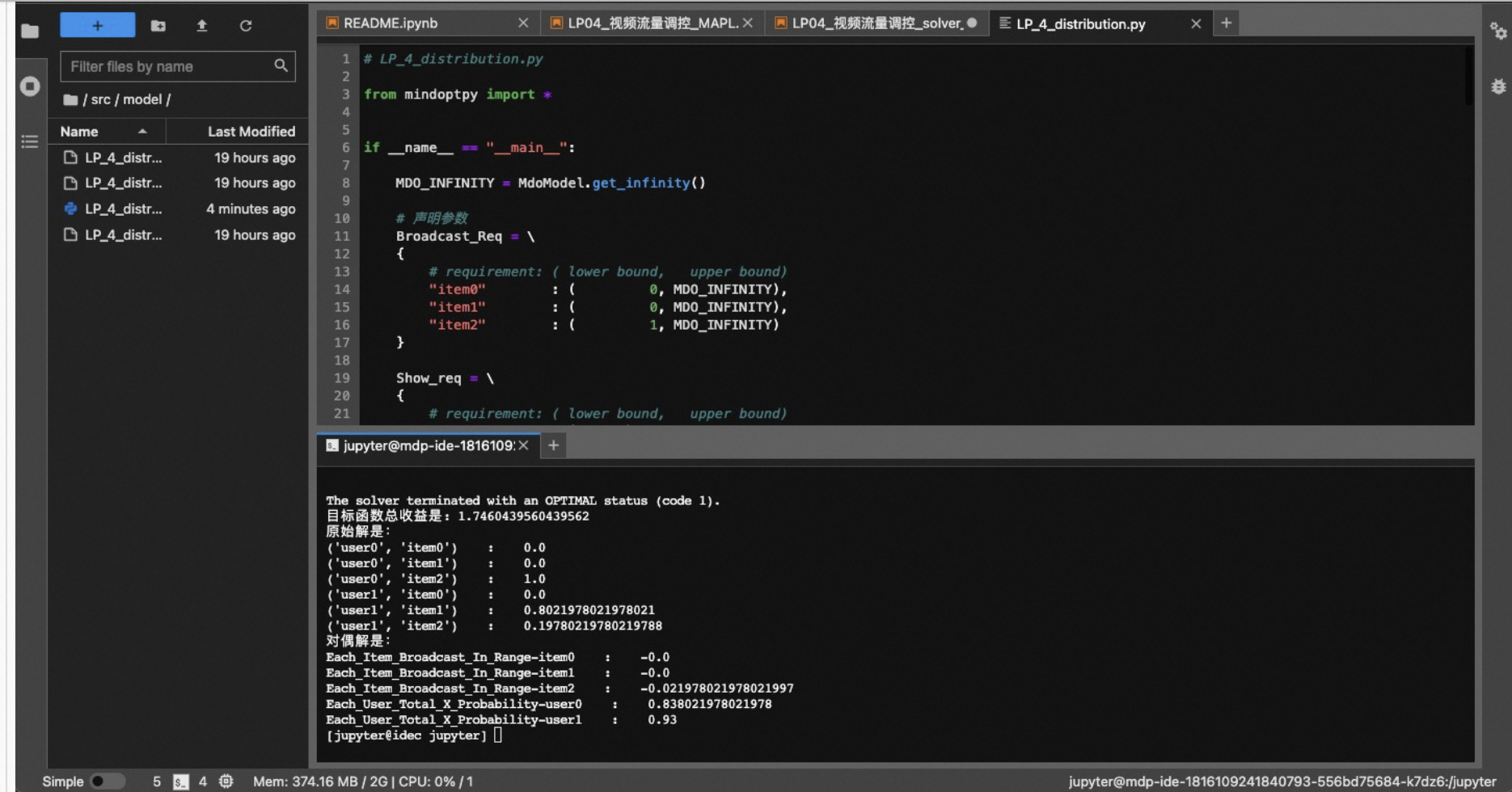Sort files by Last Modified column
Viewport: 1512px width, 792px height.
pos(251,131)
